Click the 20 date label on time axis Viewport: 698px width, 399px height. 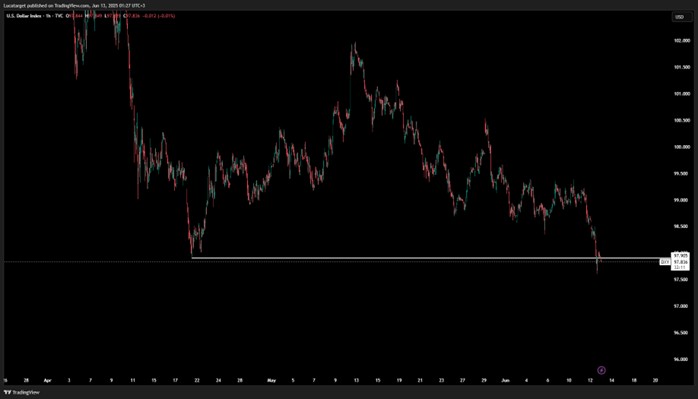point(655,381)
